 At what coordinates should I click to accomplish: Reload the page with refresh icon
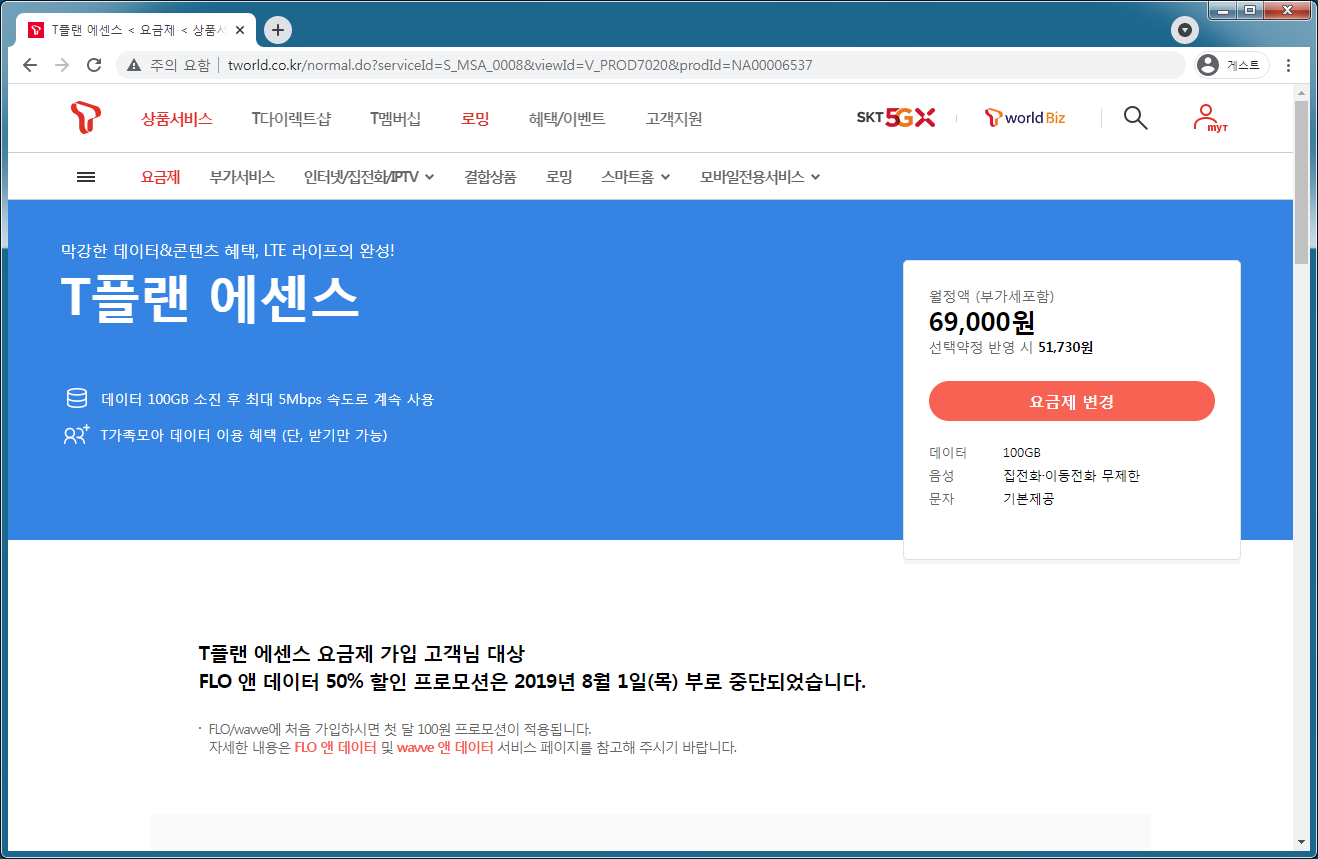coord(94,65)
